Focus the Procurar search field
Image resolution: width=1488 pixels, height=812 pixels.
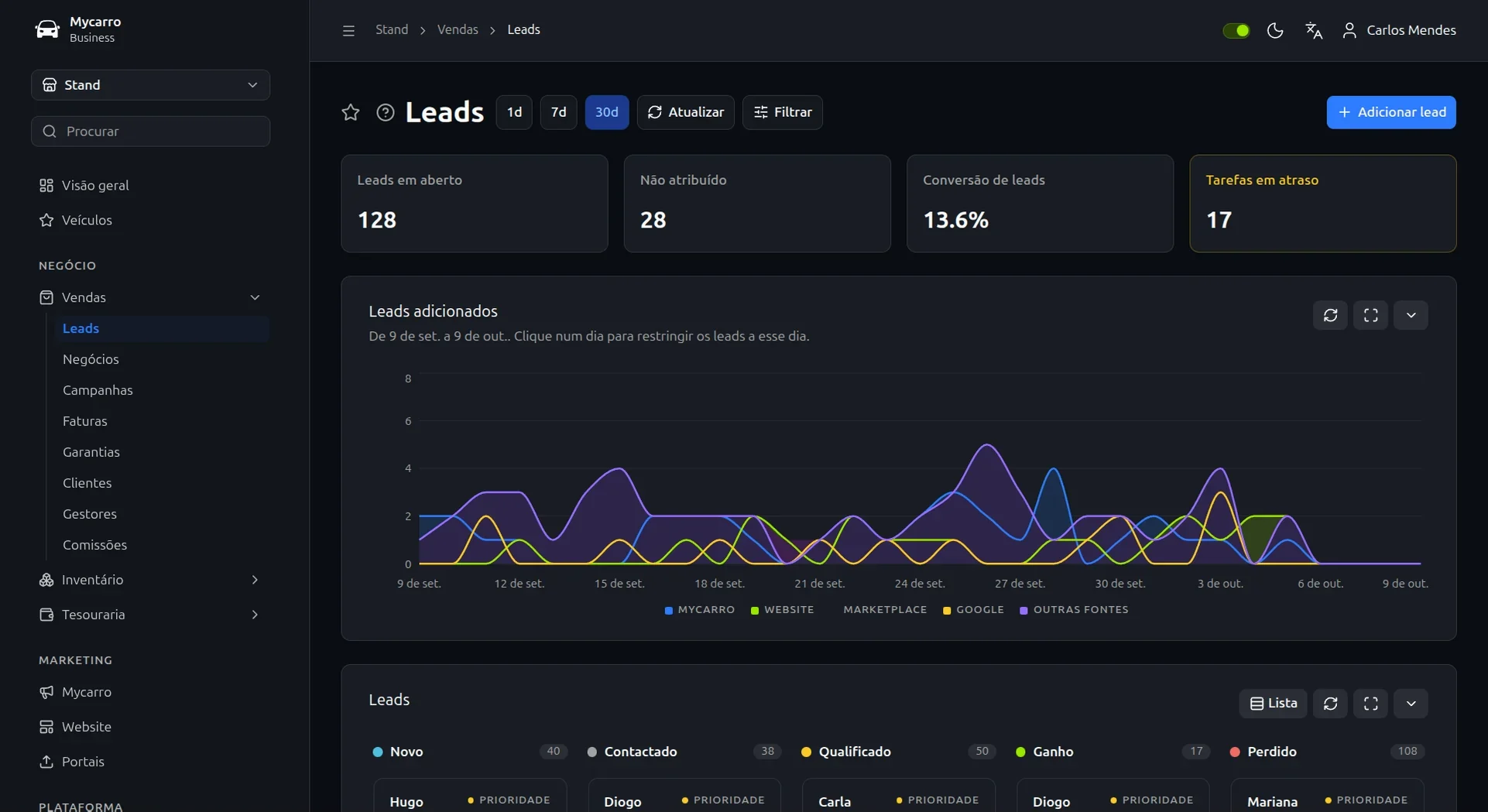150,132
